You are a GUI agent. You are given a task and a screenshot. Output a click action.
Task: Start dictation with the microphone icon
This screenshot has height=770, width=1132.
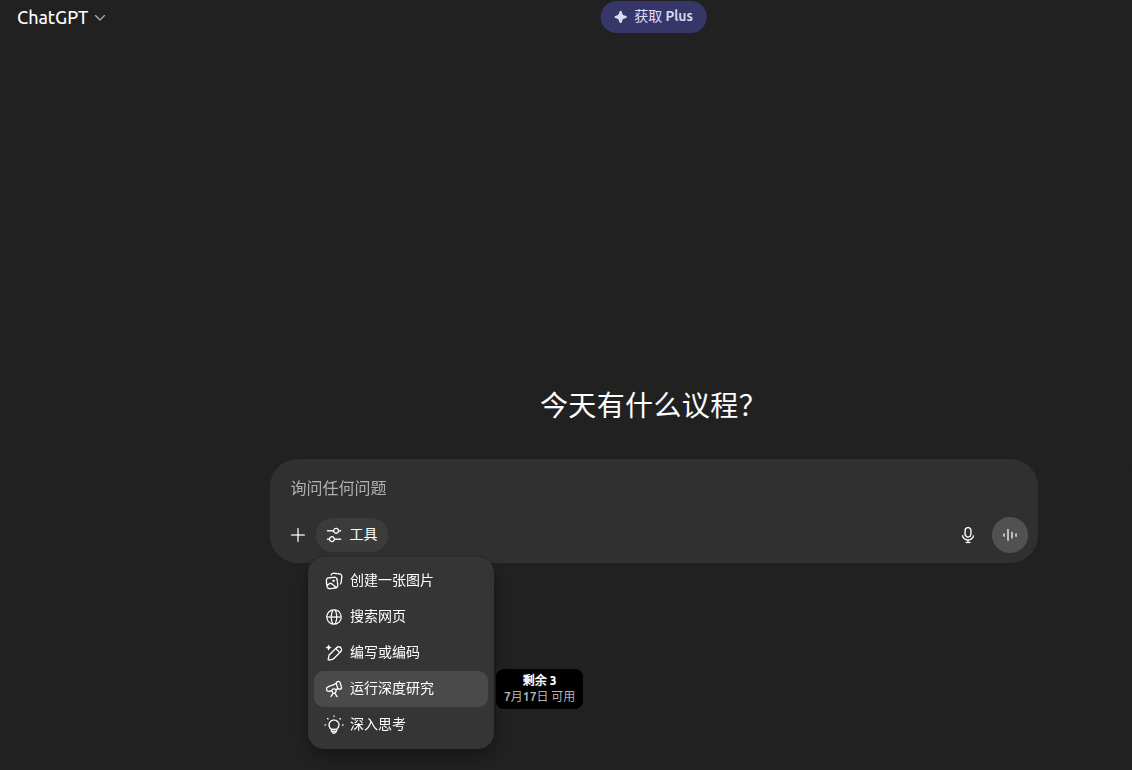[968, 535]
